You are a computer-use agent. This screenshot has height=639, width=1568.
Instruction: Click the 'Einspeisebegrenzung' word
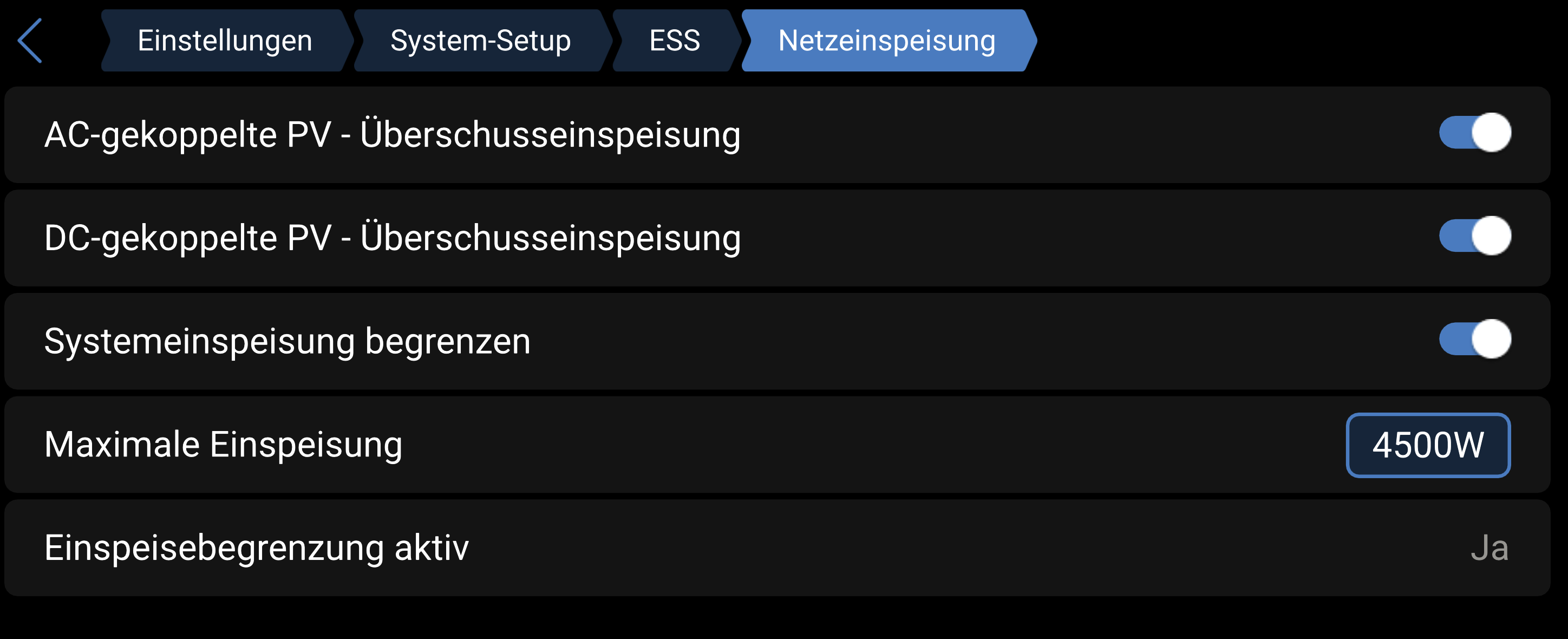point(214,549)
